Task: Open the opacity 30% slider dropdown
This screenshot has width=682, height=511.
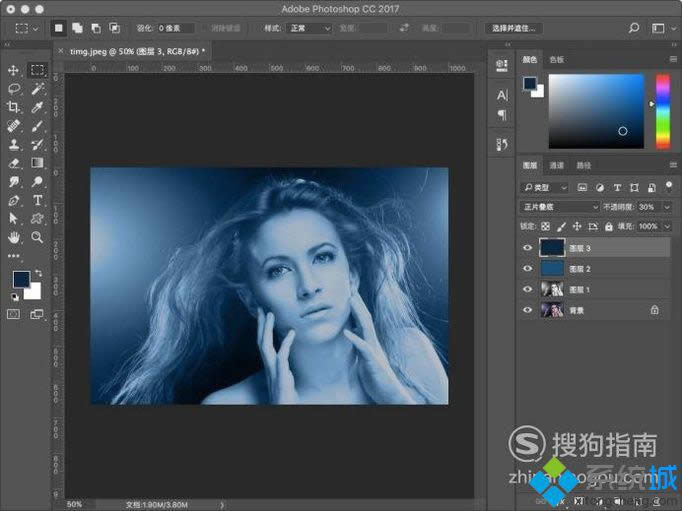Action: (667, 207)
